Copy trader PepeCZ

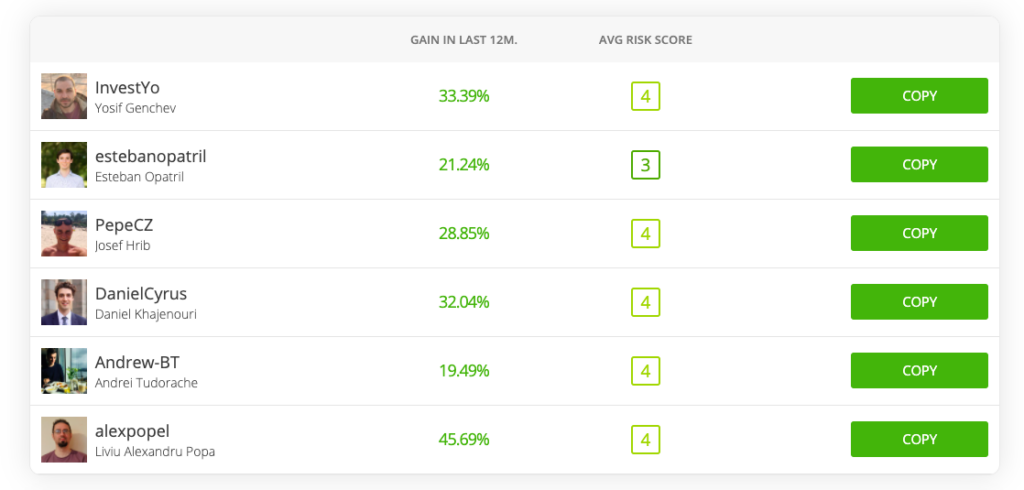(919, 233)
